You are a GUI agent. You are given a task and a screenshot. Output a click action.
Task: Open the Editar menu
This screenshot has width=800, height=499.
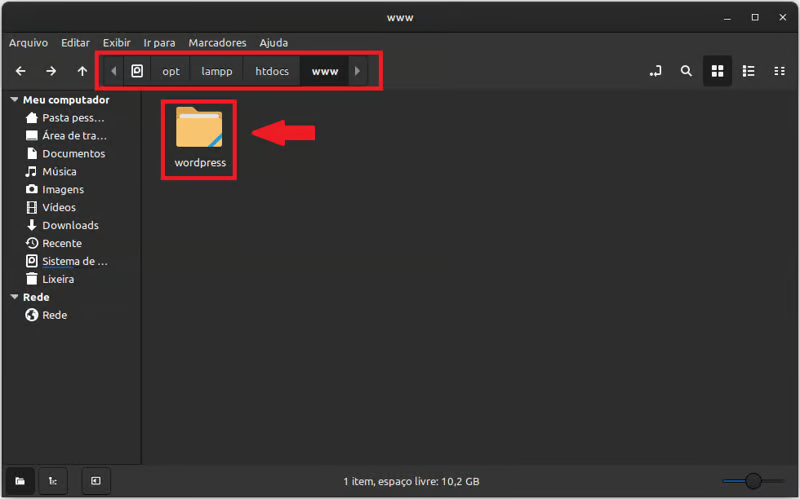click(76, 43)
